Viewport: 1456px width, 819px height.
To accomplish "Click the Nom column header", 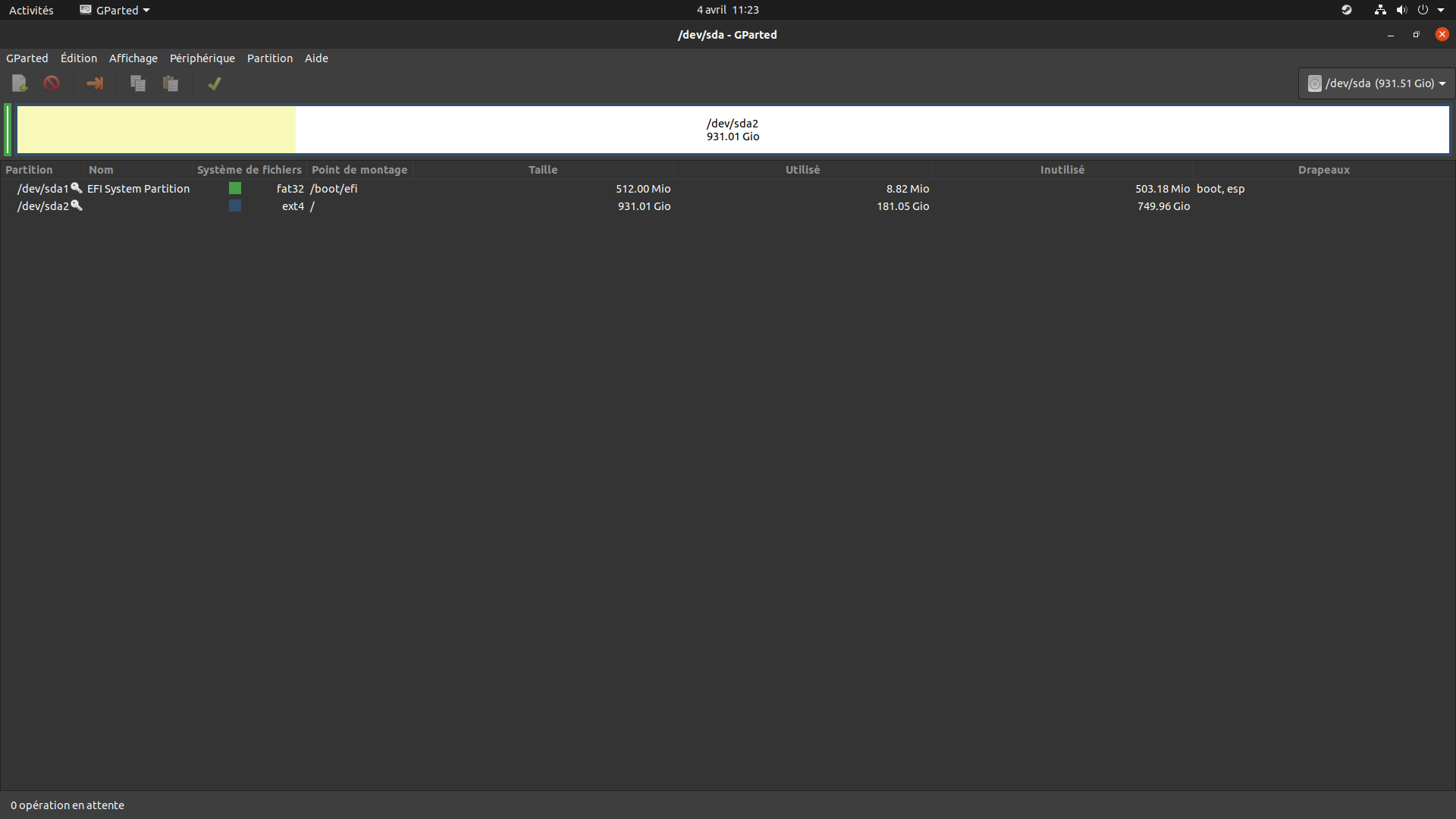I will click(x=137, y=170).
